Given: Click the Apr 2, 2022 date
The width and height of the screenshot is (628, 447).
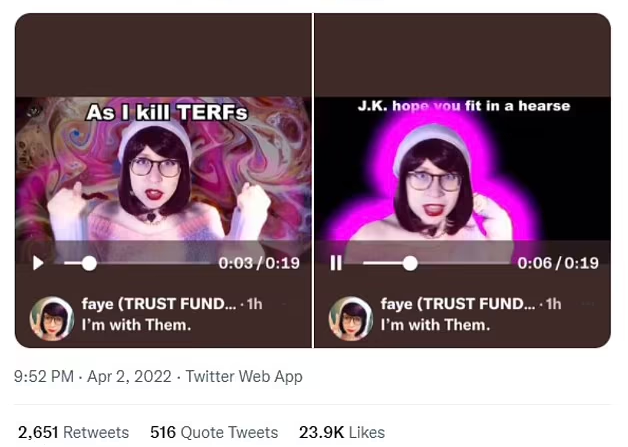Looking at the screenshot, I should click(129, 377).
